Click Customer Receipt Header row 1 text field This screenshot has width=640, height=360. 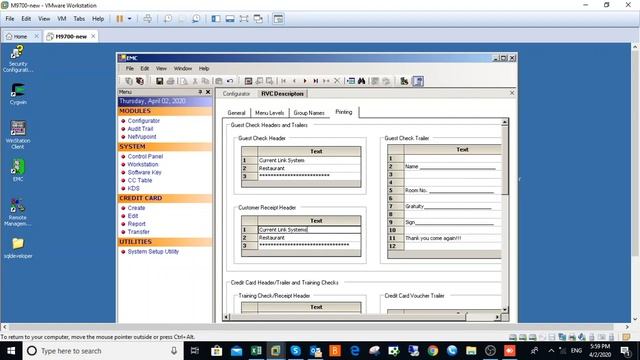point(309,229)
